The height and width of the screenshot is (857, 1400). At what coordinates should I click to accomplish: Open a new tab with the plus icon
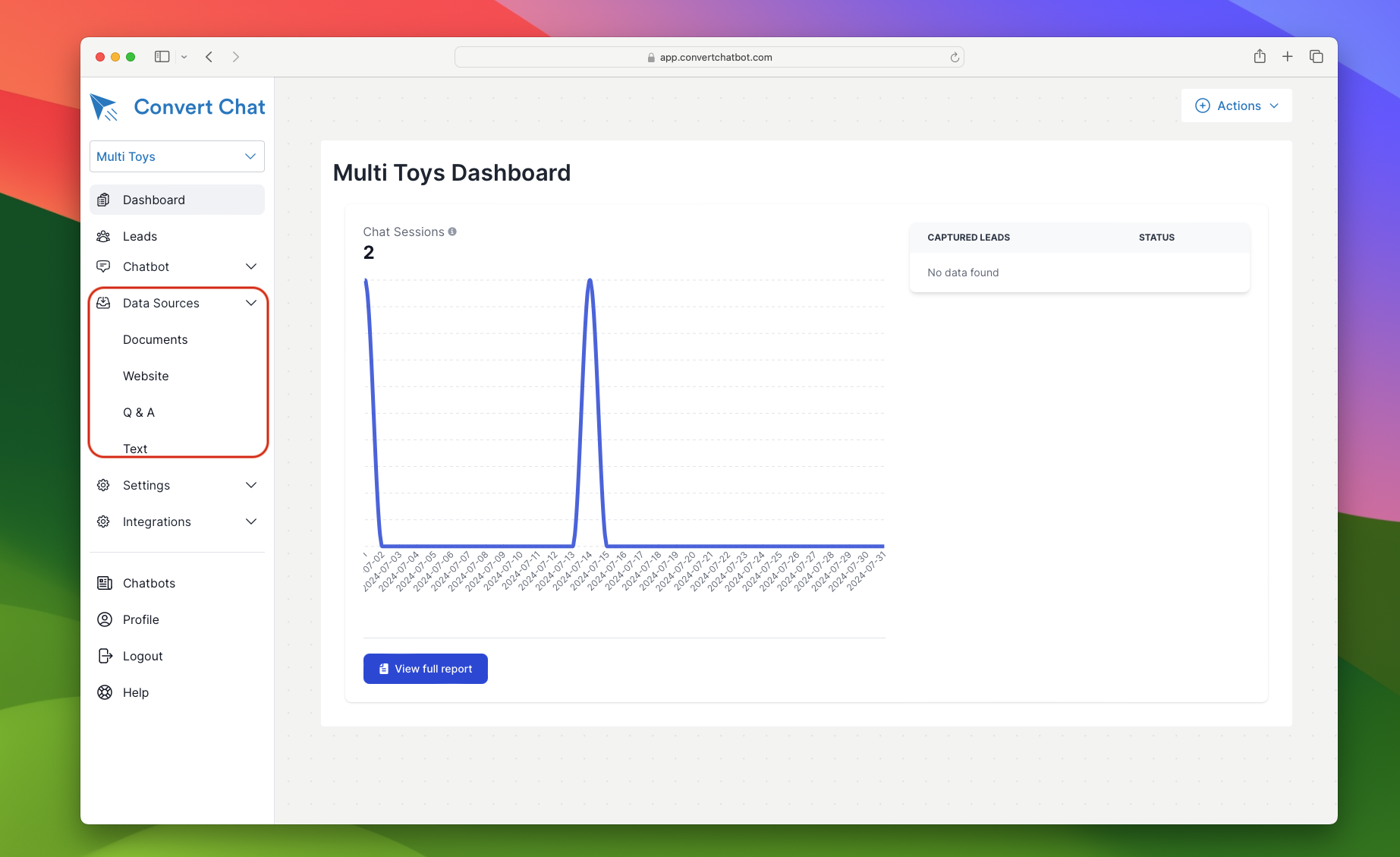[1288, 57]
